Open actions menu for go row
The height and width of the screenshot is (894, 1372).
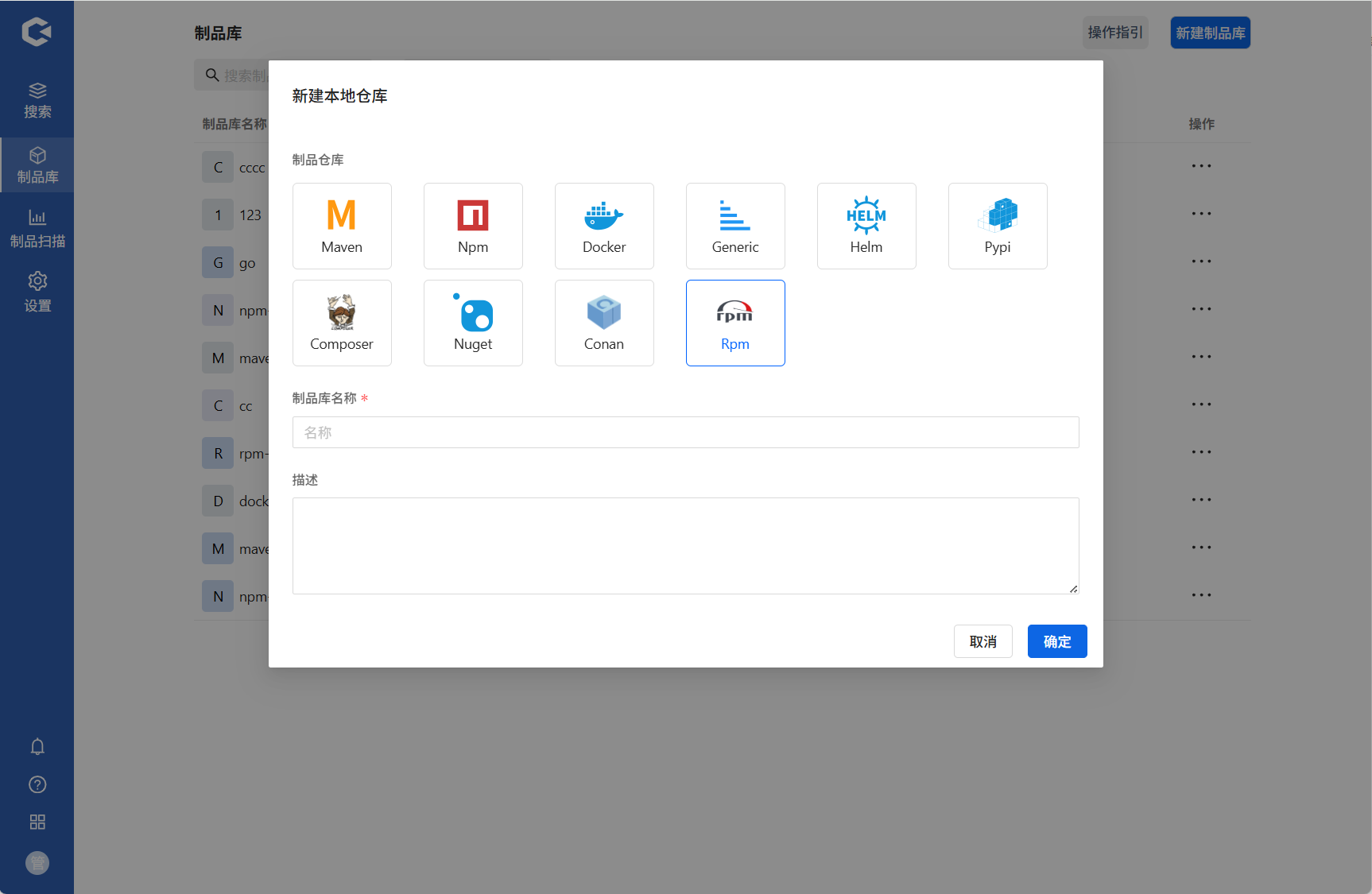click(x=1202, y=261)
